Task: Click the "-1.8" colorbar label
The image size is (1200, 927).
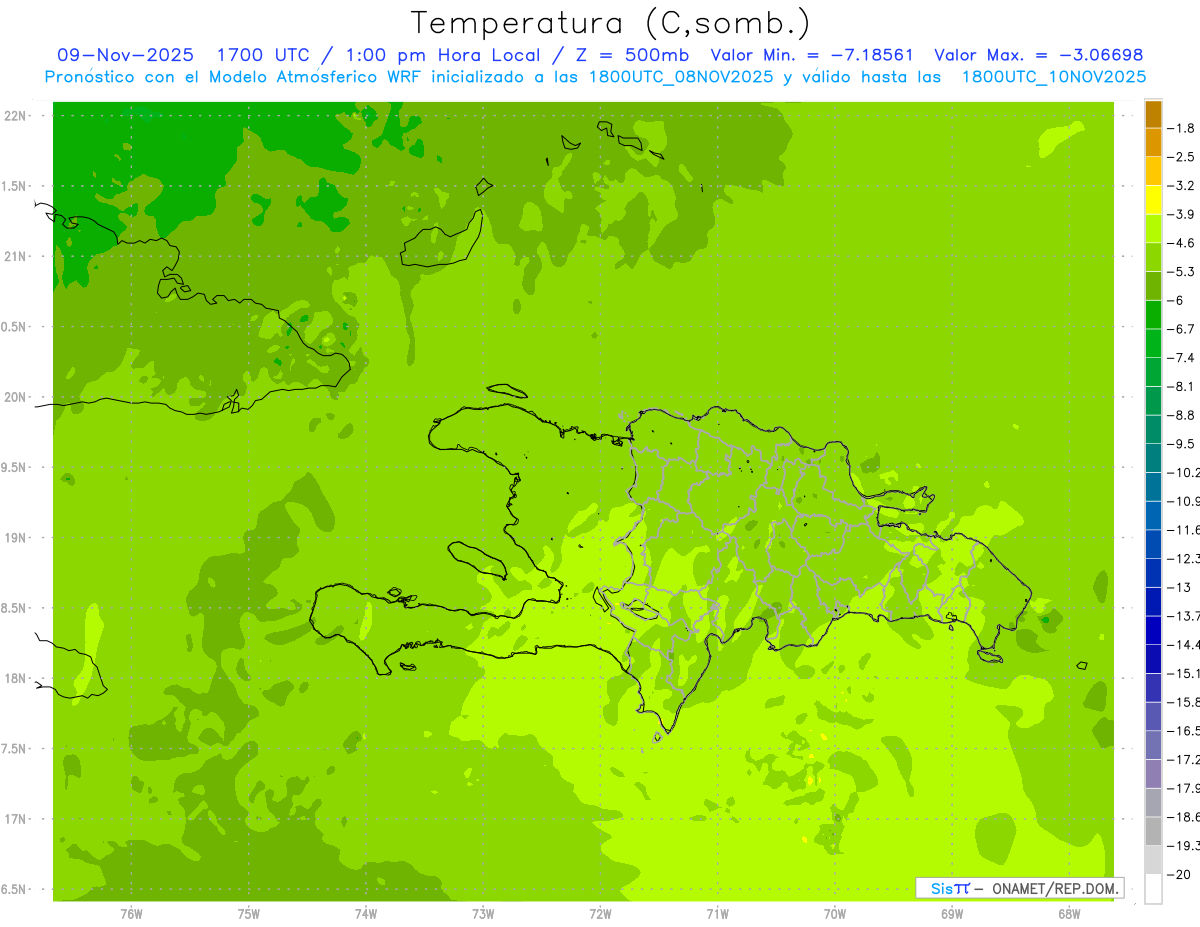Action: [x=1181, y=128]
